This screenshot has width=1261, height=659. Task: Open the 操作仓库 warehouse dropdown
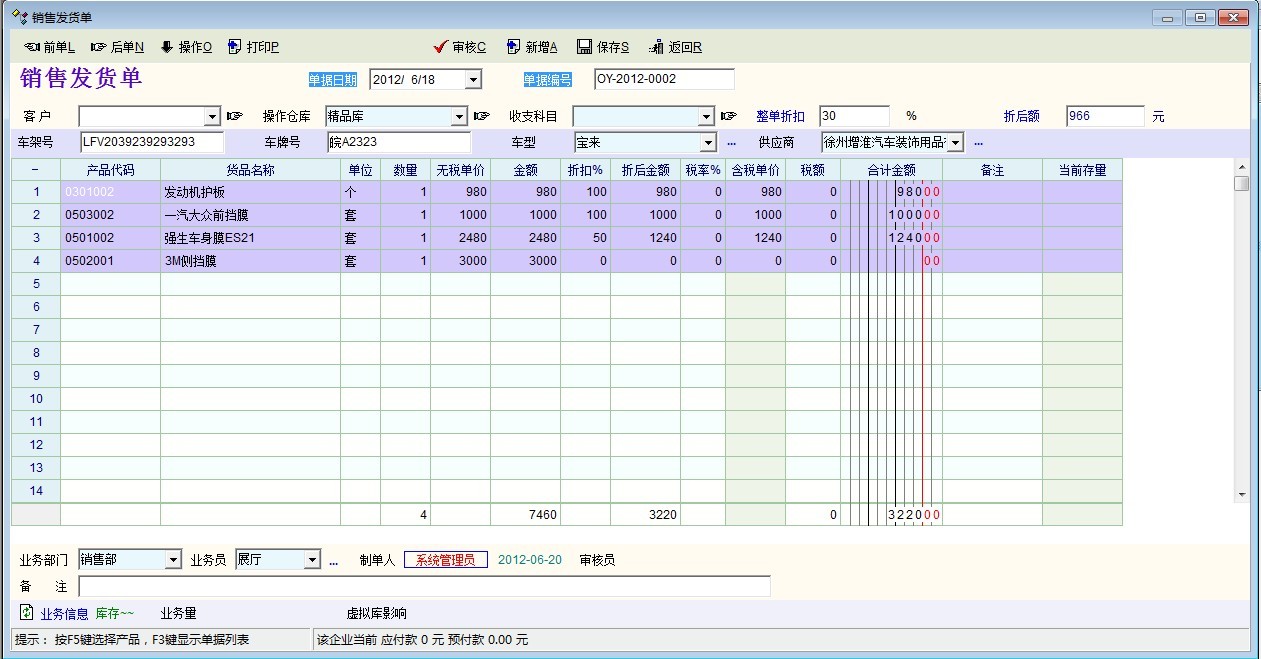tap(458, 116)
